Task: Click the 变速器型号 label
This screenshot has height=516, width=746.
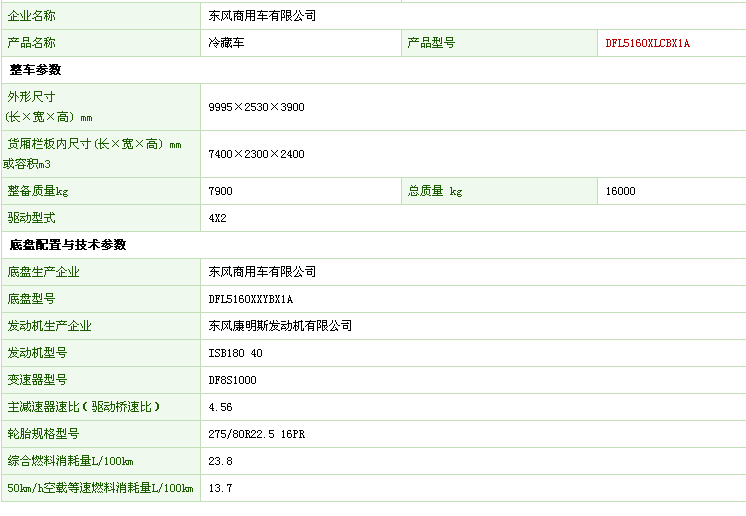Action: (x=37, y=380)
